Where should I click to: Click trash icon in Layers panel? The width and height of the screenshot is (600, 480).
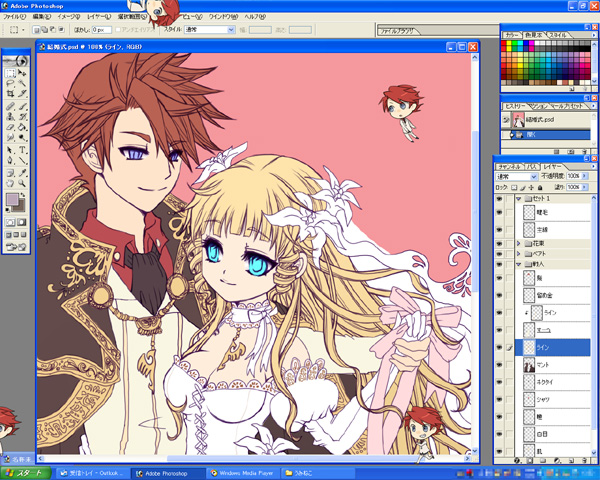tap(584, 460)
